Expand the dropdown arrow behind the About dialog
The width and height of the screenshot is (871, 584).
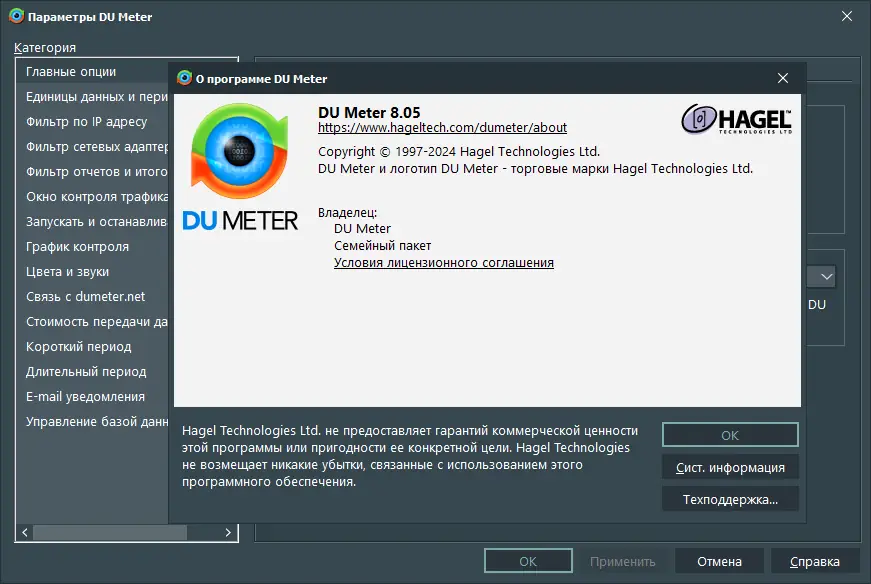pos(827,276)
